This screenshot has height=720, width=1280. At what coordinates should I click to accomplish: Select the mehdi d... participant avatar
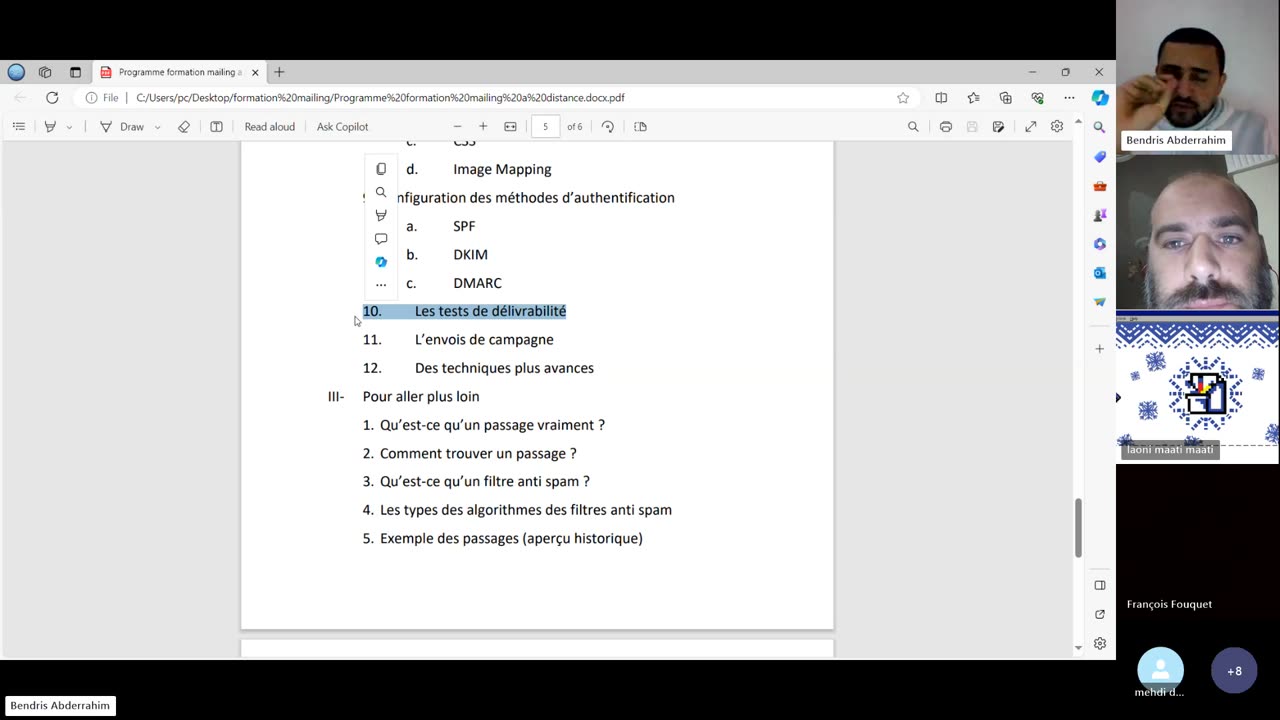[x=1160, y=670]
